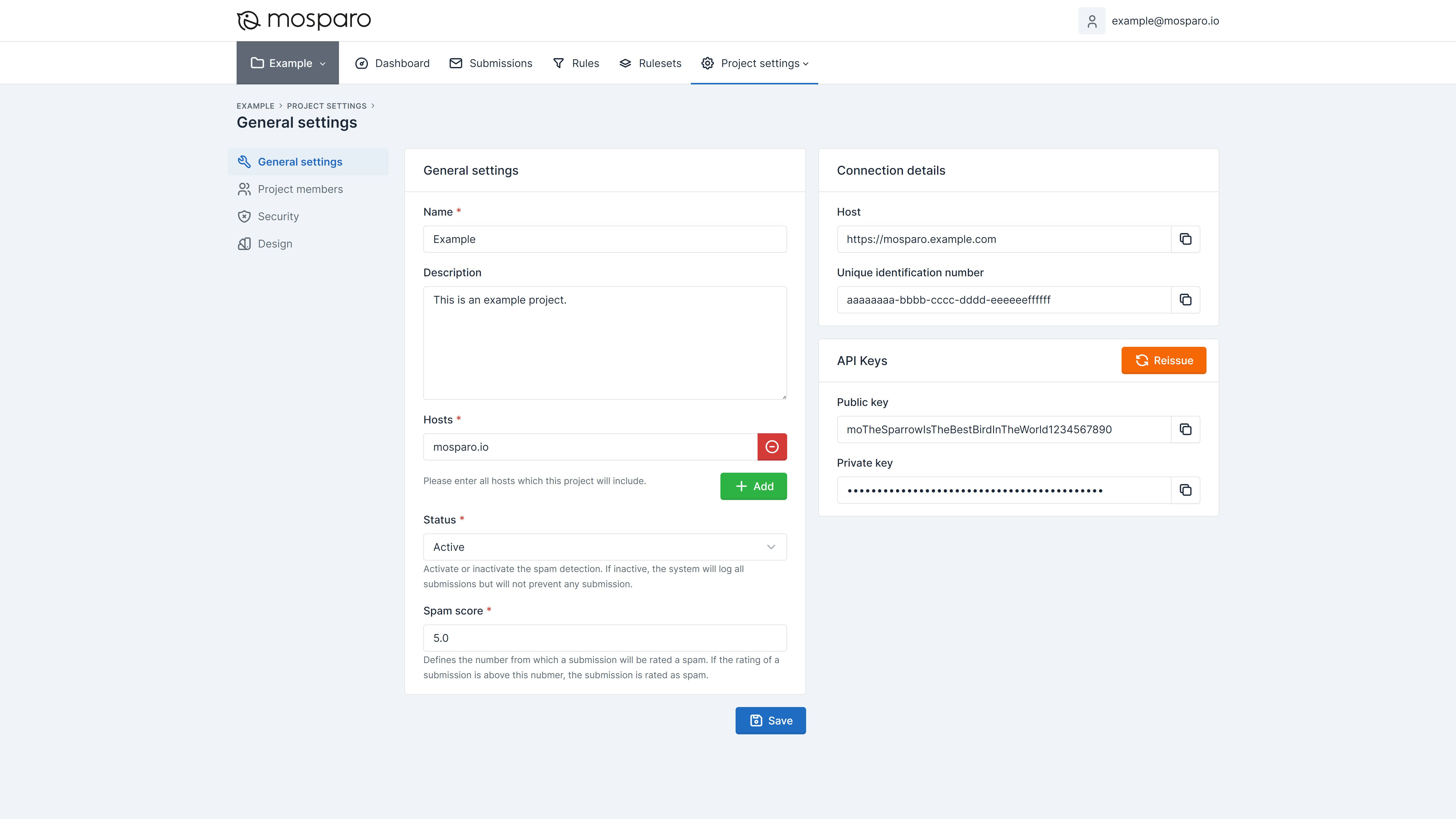Copy the Host URL

(1185, 239)
